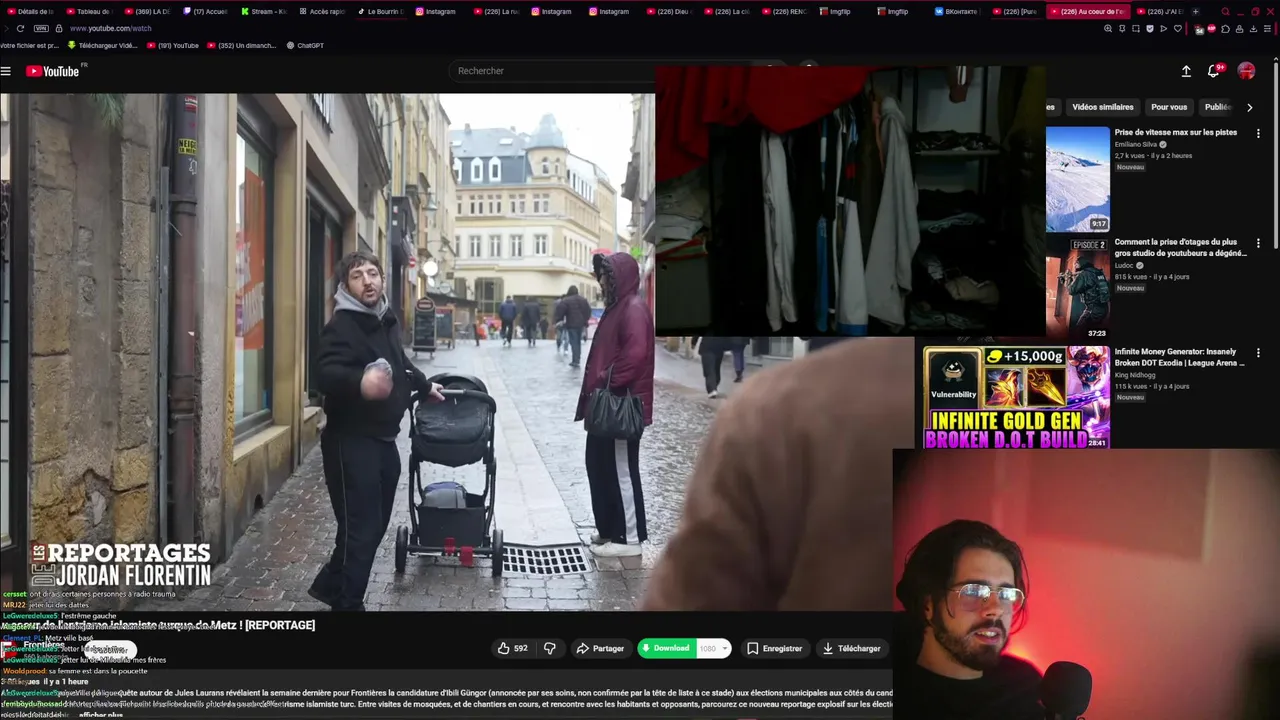Open a new browser tab with plus
This screenshot has height=720, width=1280.
point(1196,11)
